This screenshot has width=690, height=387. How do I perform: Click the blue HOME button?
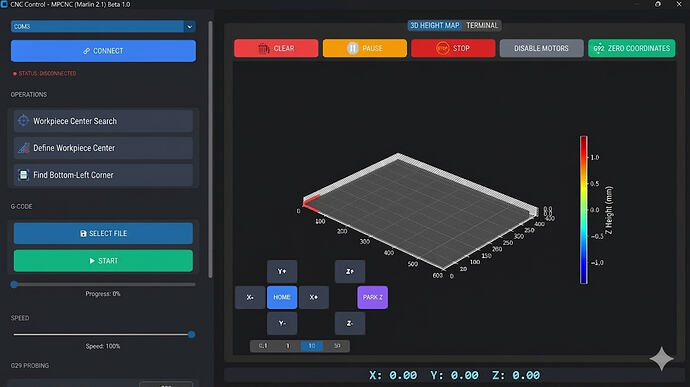point(282,297)
